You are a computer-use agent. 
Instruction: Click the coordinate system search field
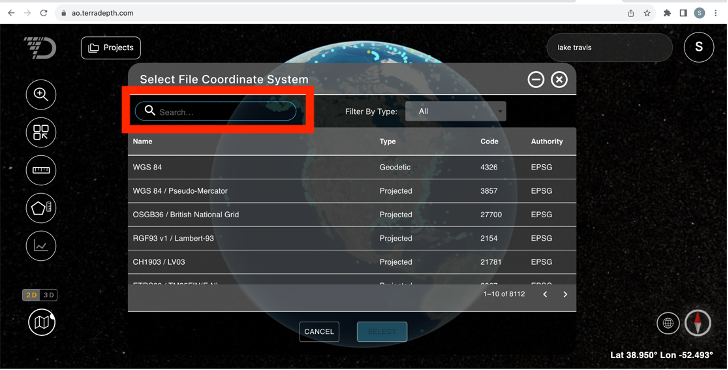216,111
